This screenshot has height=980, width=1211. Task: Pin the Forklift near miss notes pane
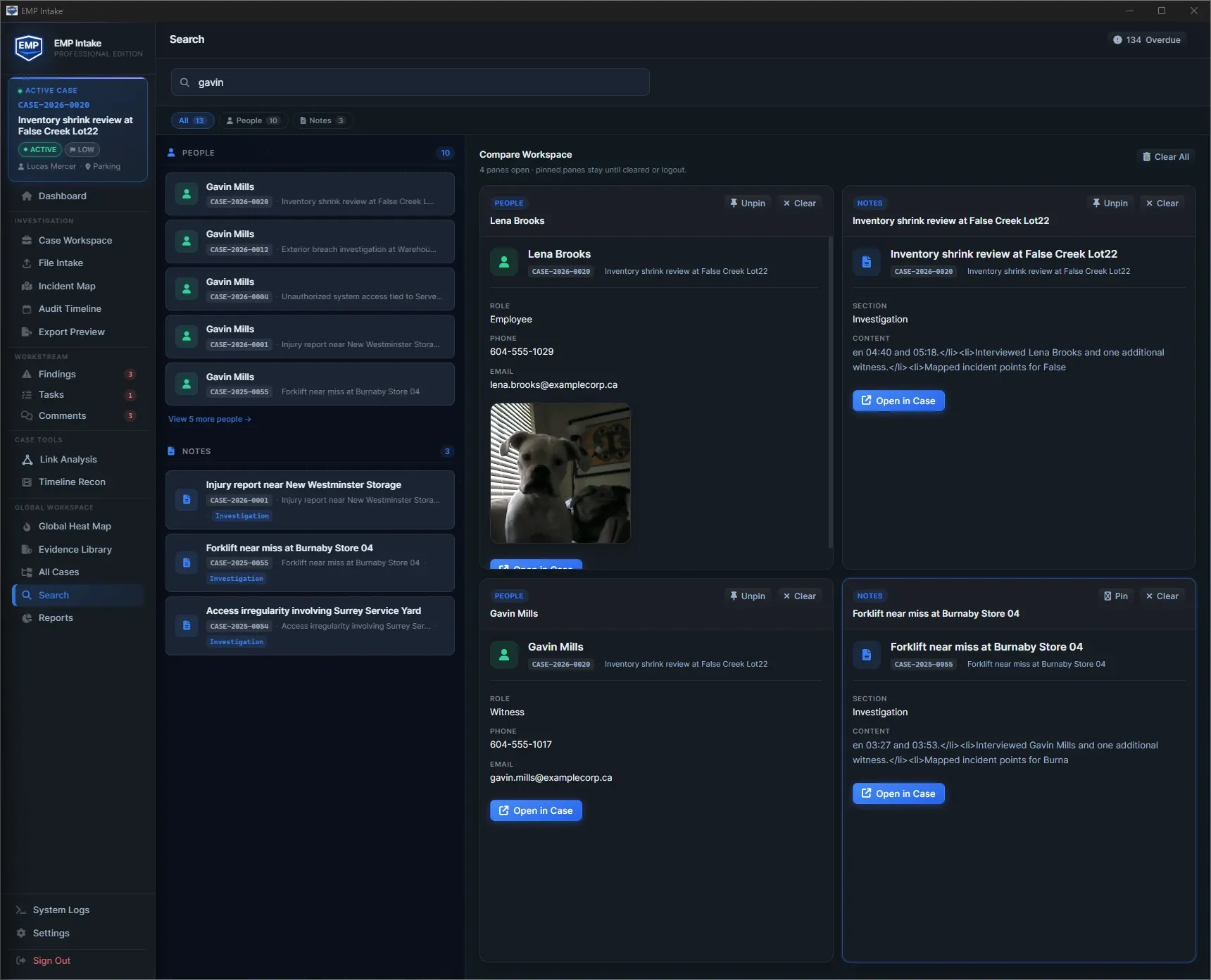(1116, 596)
